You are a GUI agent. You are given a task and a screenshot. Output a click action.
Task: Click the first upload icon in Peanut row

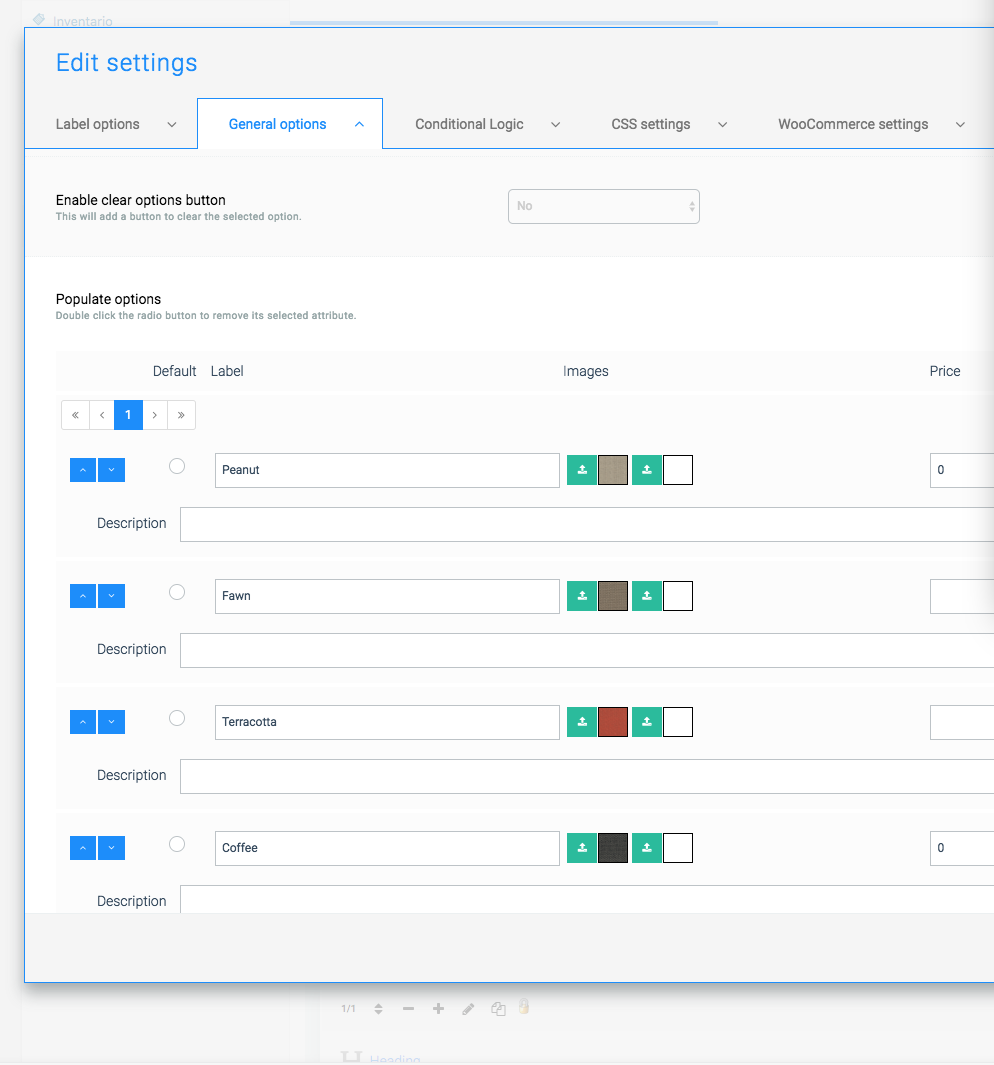tap(582, 470)
